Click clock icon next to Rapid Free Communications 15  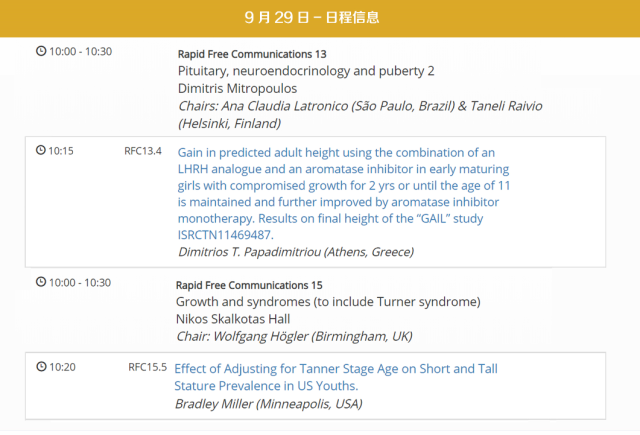pyautogui.click(x=40, y=283)
